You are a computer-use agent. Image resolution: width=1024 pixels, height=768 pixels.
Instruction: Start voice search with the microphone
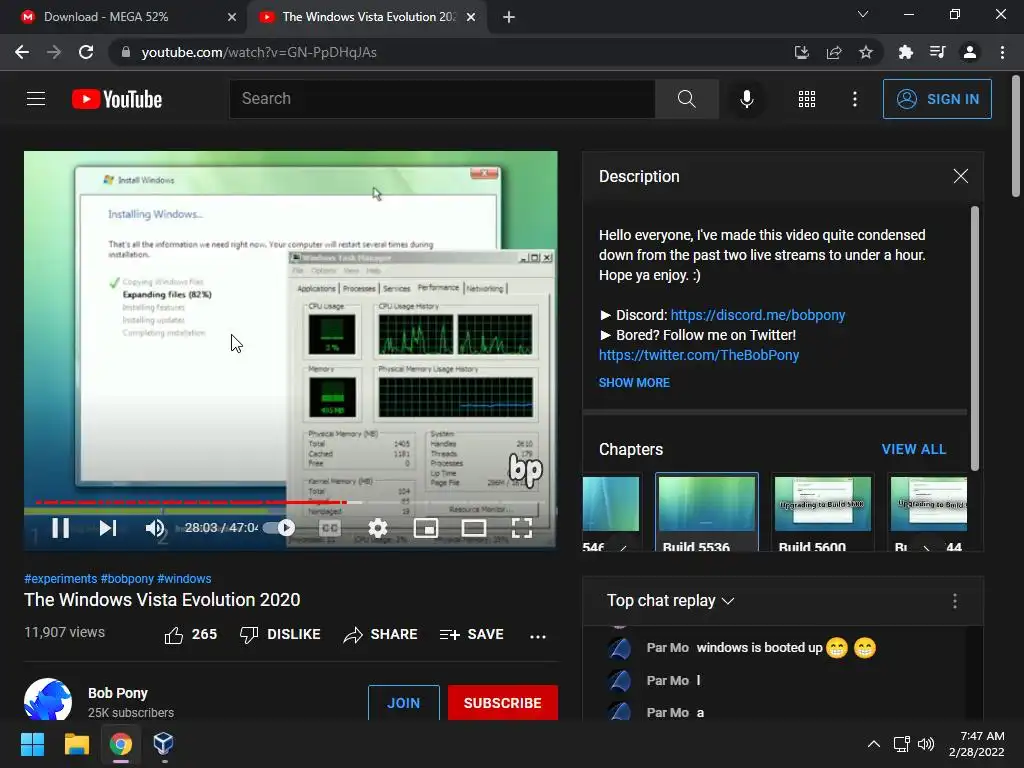746,99
